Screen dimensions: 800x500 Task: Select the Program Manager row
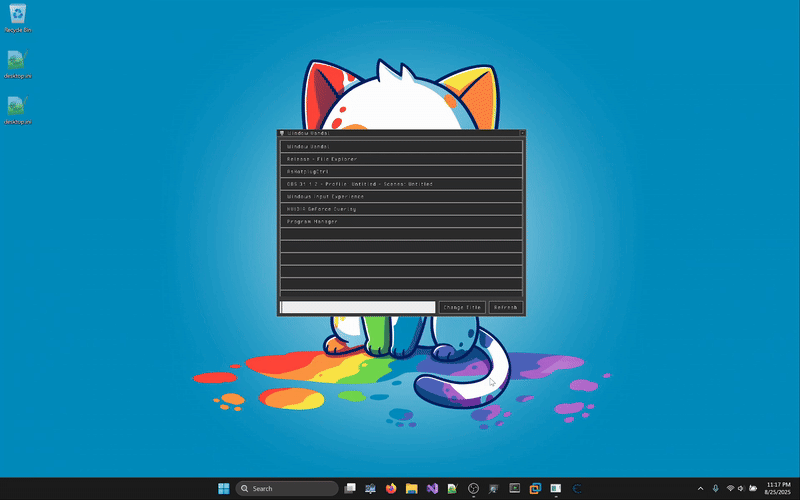pos(401,221)
